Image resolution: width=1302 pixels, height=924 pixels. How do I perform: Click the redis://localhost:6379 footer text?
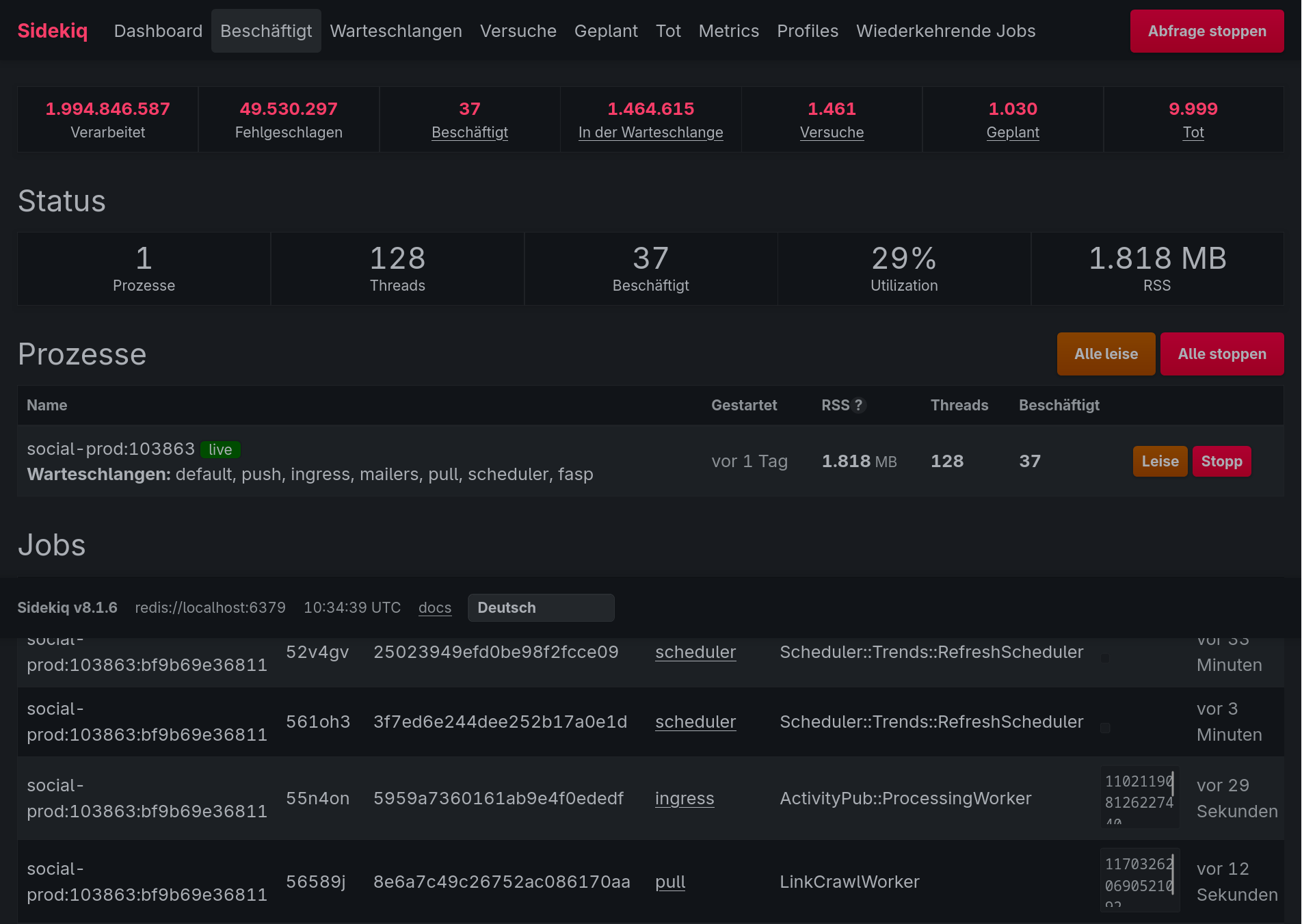click(x=210, y=607)
